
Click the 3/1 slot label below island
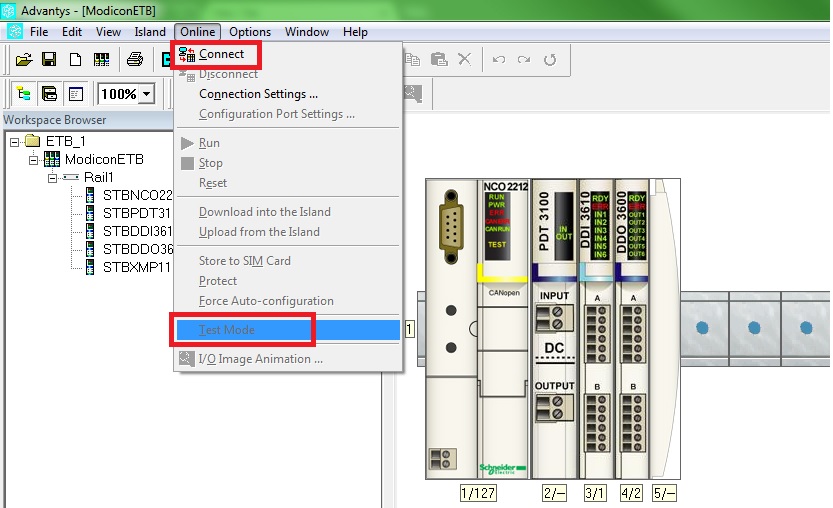click(x=594, y=493)
